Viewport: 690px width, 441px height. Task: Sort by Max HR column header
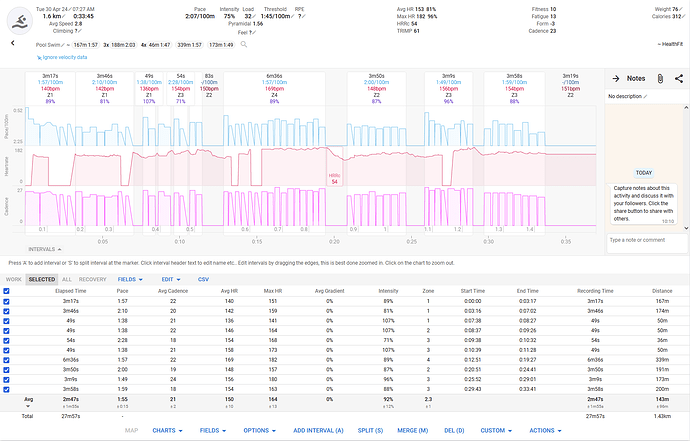point(273,291)
